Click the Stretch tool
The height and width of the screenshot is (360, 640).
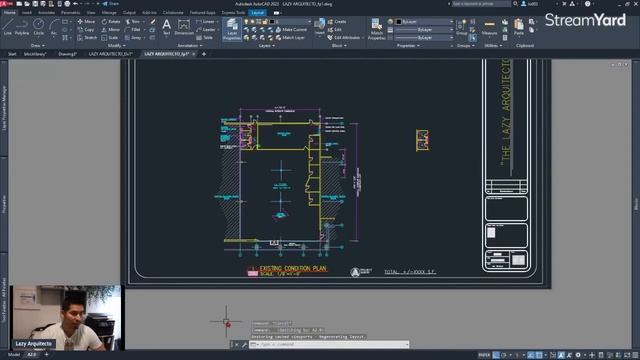tap(87, 38)
